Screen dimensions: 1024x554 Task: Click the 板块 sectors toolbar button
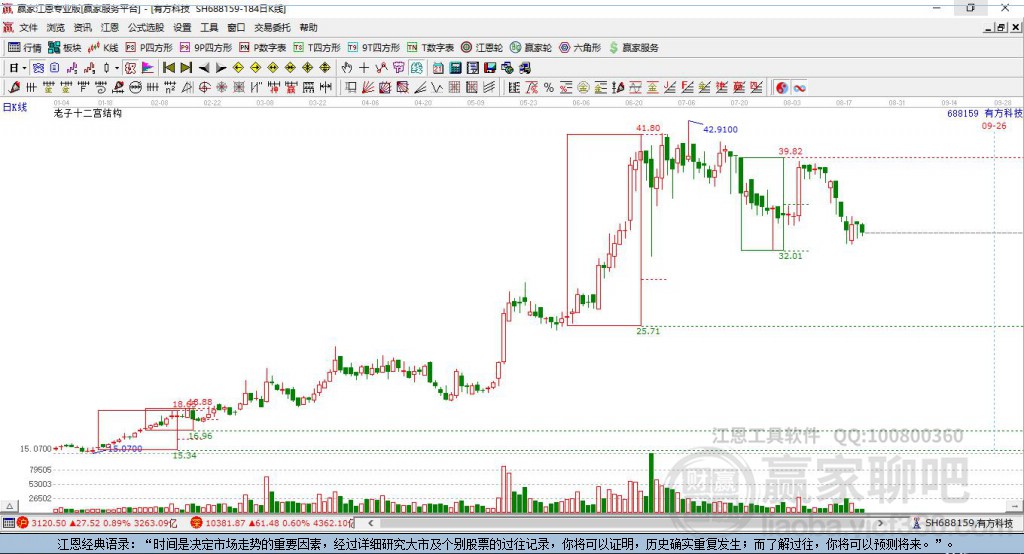65,48
